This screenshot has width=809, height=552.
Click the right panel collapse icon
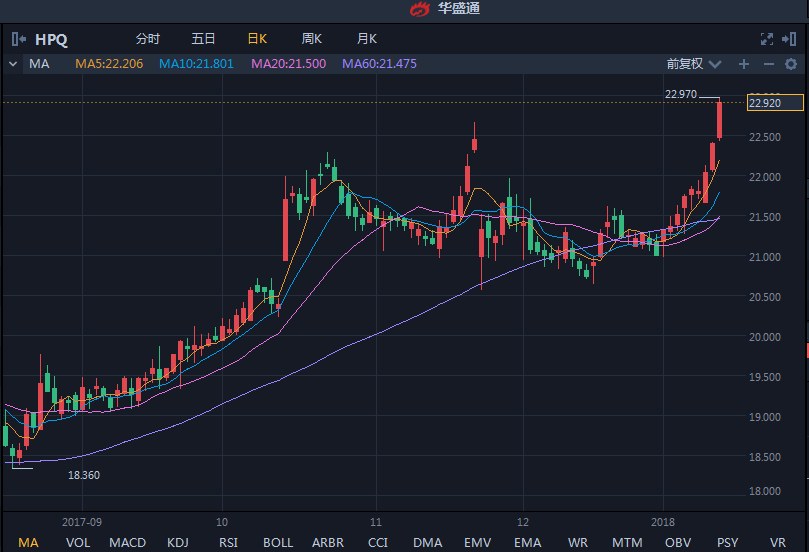coord(791,39)
